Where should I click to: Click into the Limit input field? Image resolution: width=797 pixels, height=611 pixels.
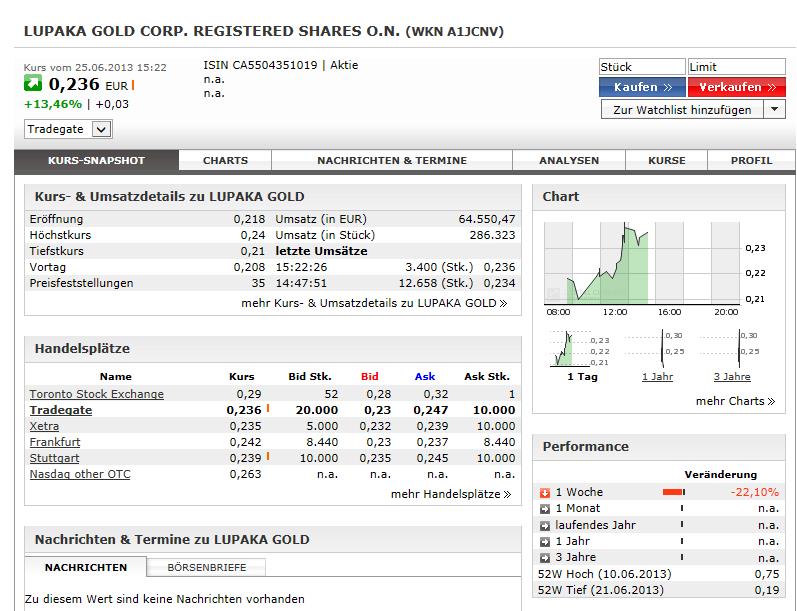coord(736,67)
